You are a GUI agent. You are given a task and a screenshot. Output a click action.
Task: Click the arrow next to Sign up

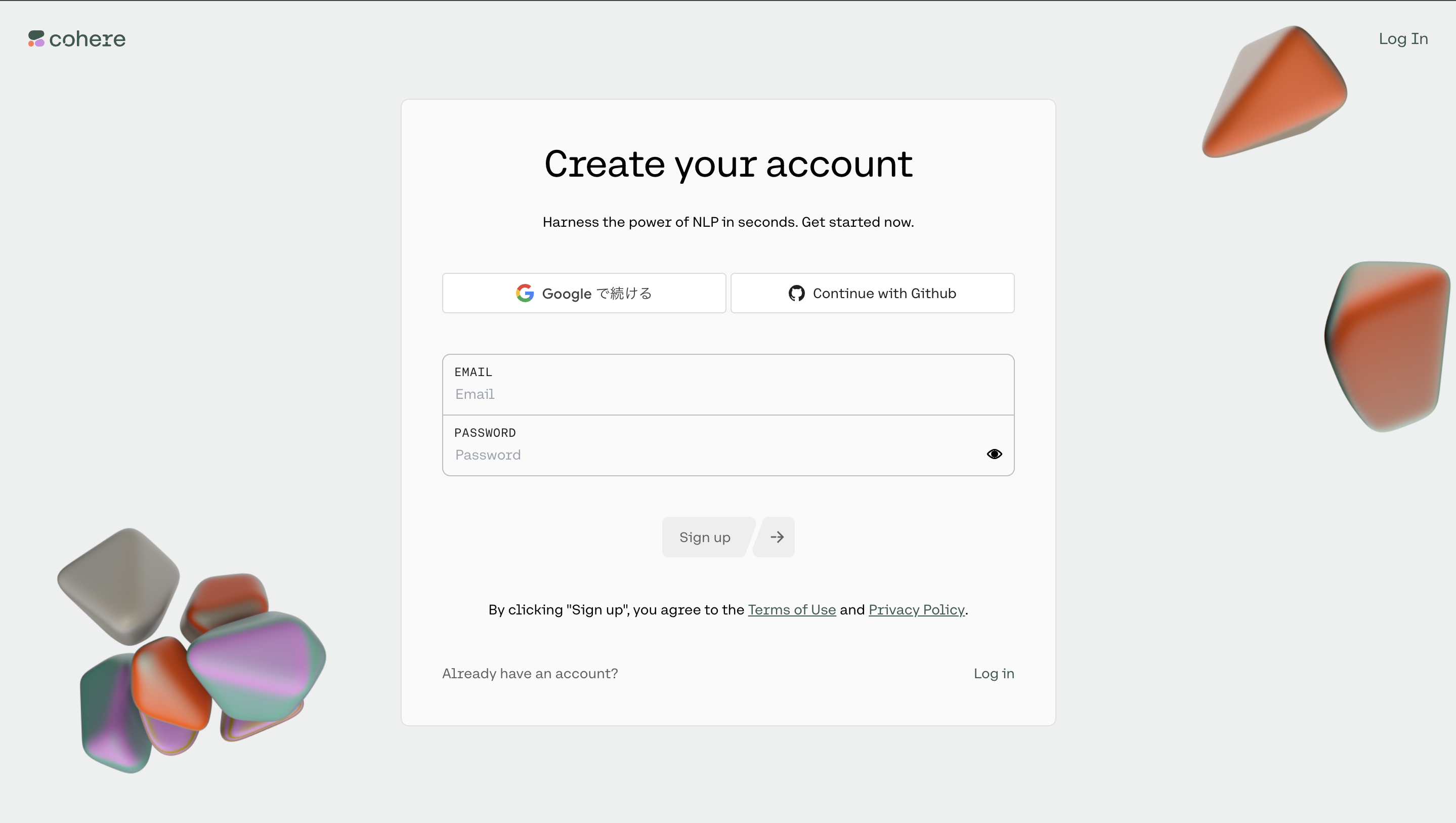click(775, 537)
